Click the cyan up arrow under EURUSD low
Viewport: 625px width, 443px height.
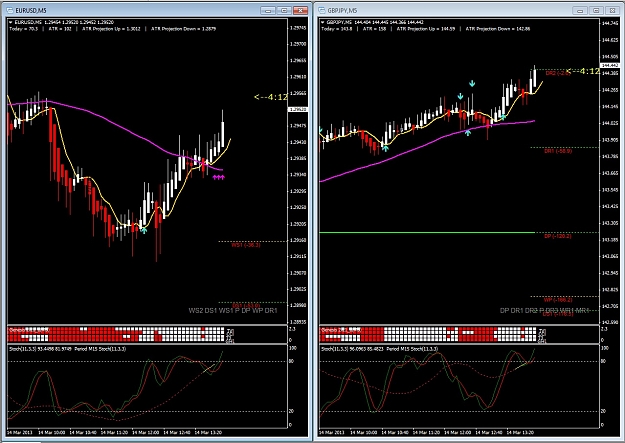pyautogui.click(x=144, y=230)
